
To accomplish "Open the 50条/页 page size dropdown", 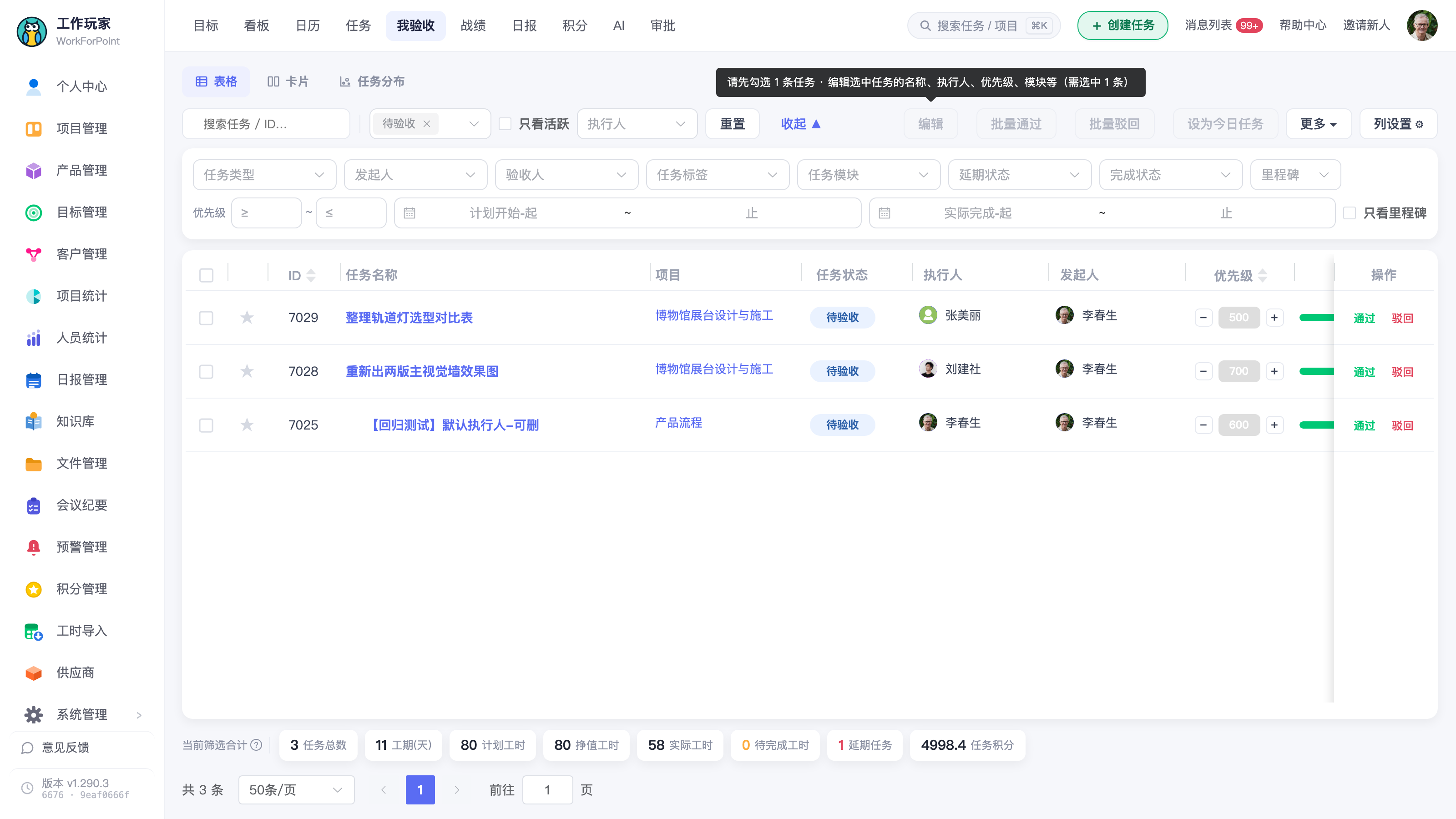I will (x=296, y=789).
